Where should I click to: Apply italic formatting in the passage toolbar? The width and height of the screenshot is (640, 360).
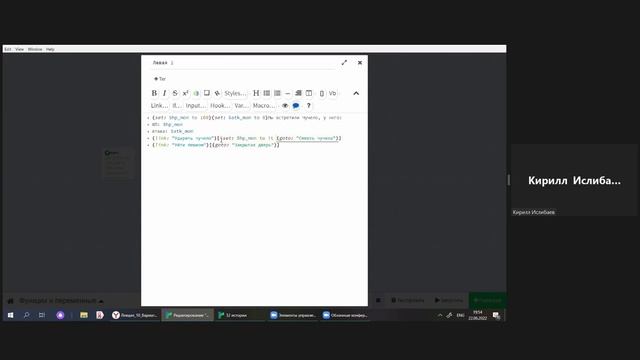pos(164,93)
